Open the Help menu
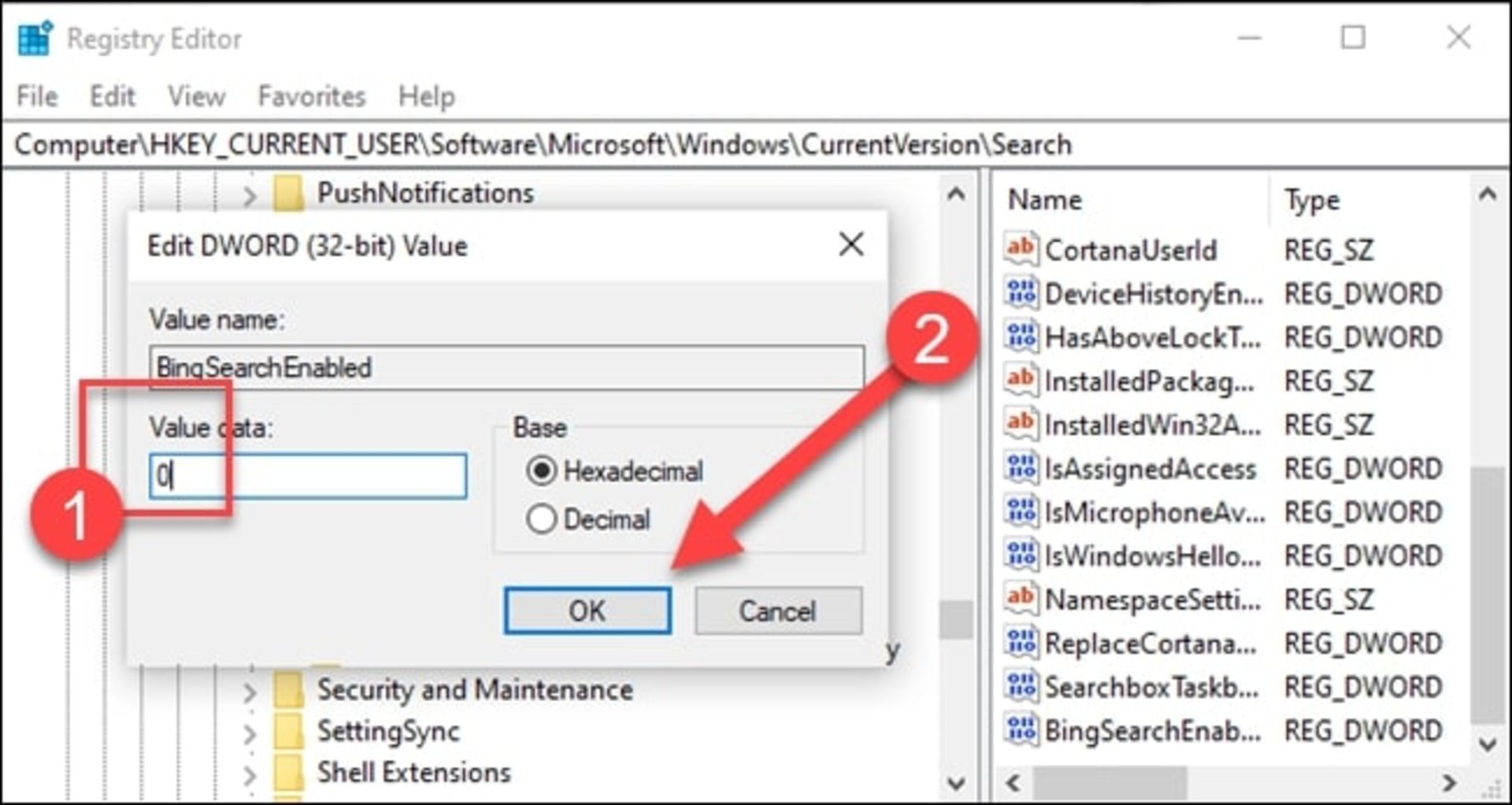 (x=427, y=96)
